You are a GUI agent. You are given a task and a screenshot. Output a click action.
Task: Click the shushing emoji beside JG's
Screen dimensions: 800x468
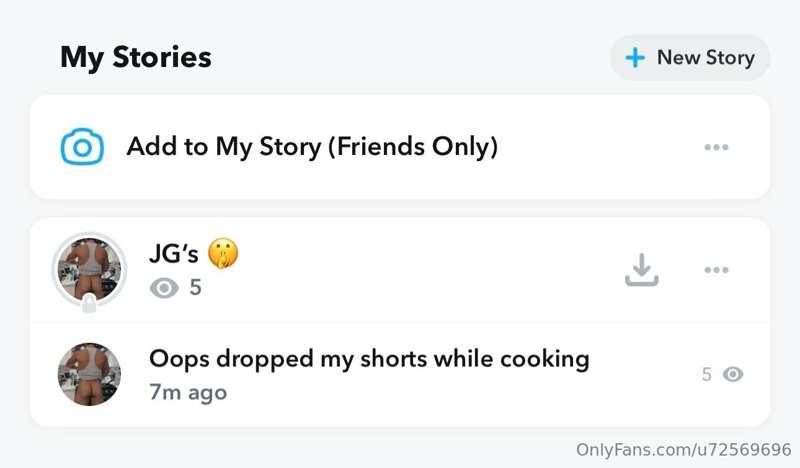point(223,254)
